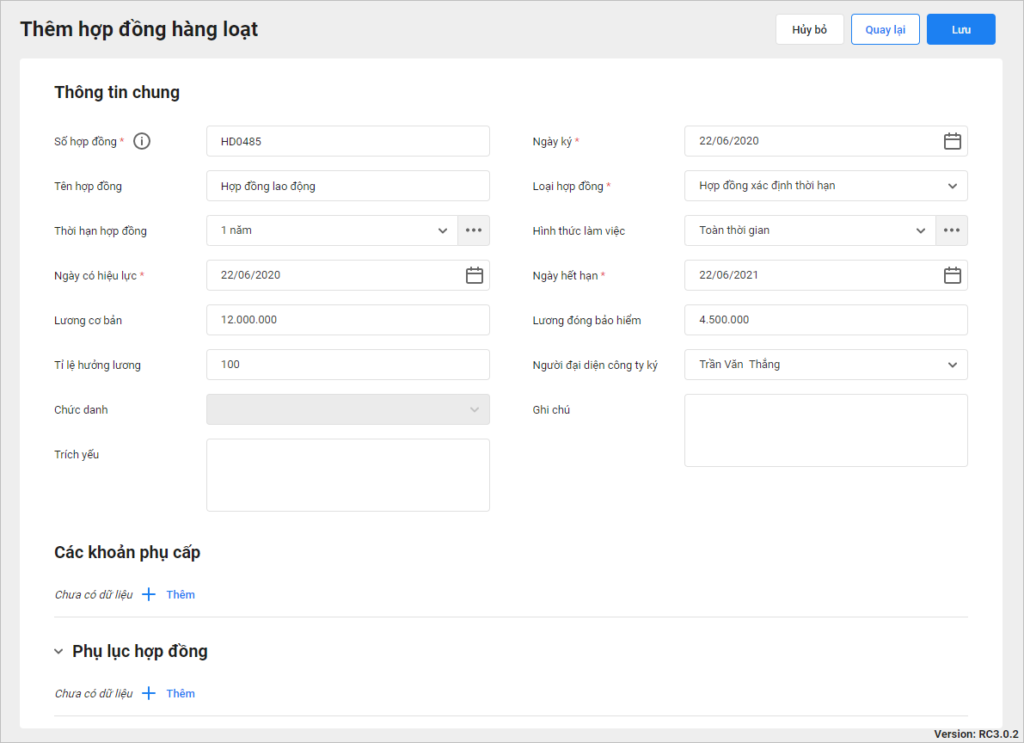1024x743 pixels.
Task: Click the Quay lại button
Action: coord(885,30)
